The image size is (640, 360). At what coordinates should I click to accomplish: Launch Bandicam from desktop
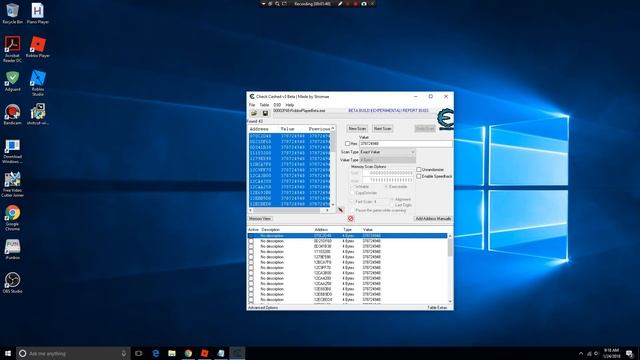tap(12, 114)
